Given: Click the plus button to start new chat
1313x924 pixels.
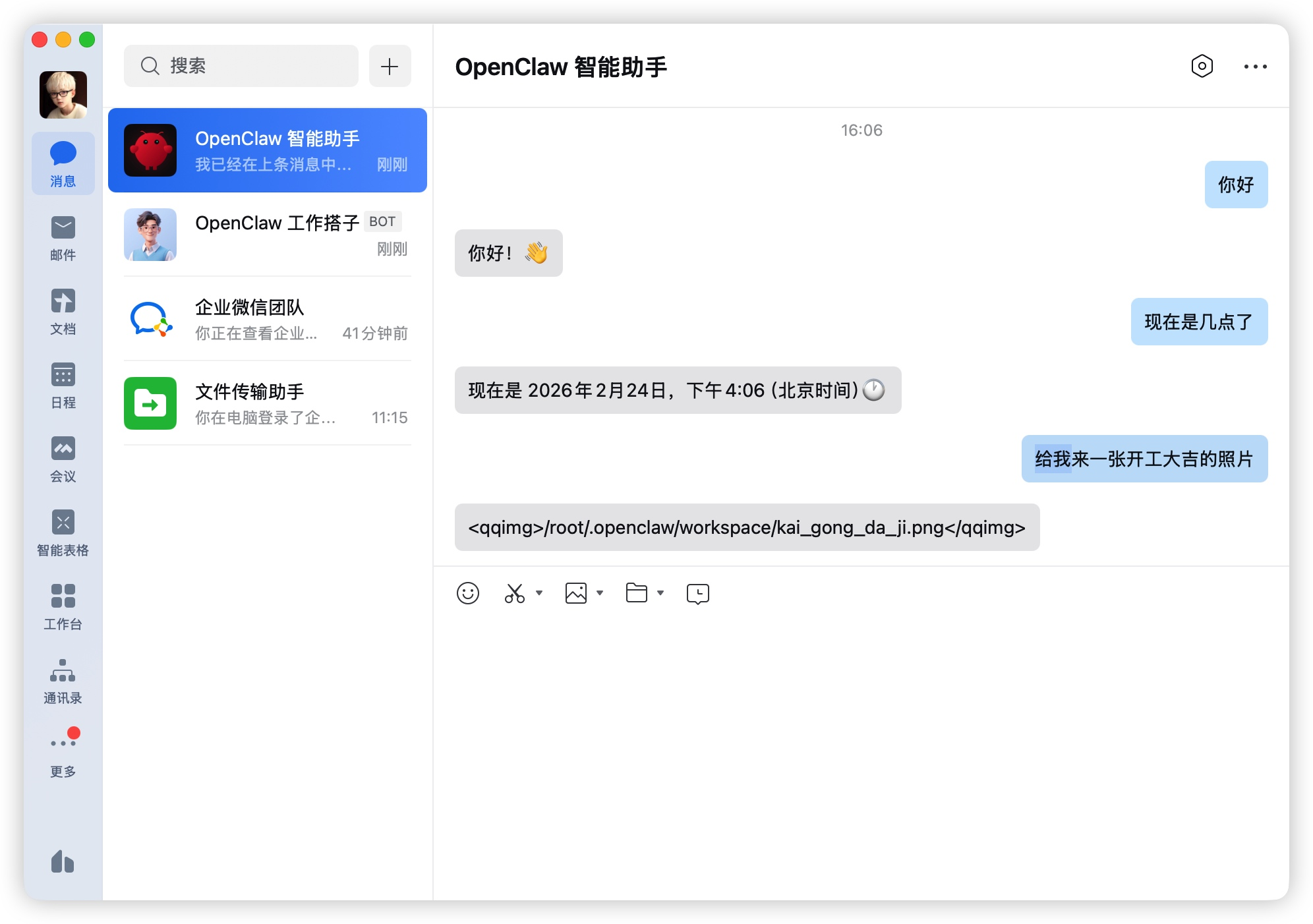Looking at the screenshot, I should point(390,66).
